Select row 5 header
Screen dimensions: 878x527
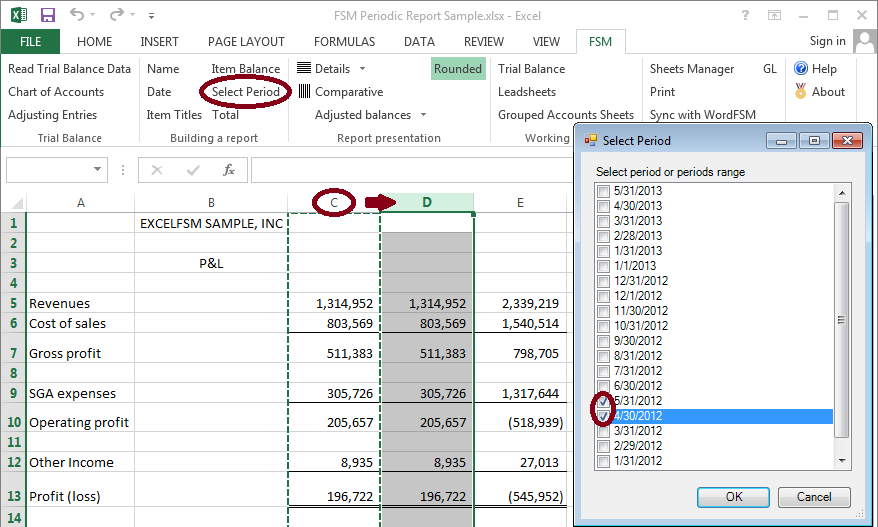[x=13, y=303]
